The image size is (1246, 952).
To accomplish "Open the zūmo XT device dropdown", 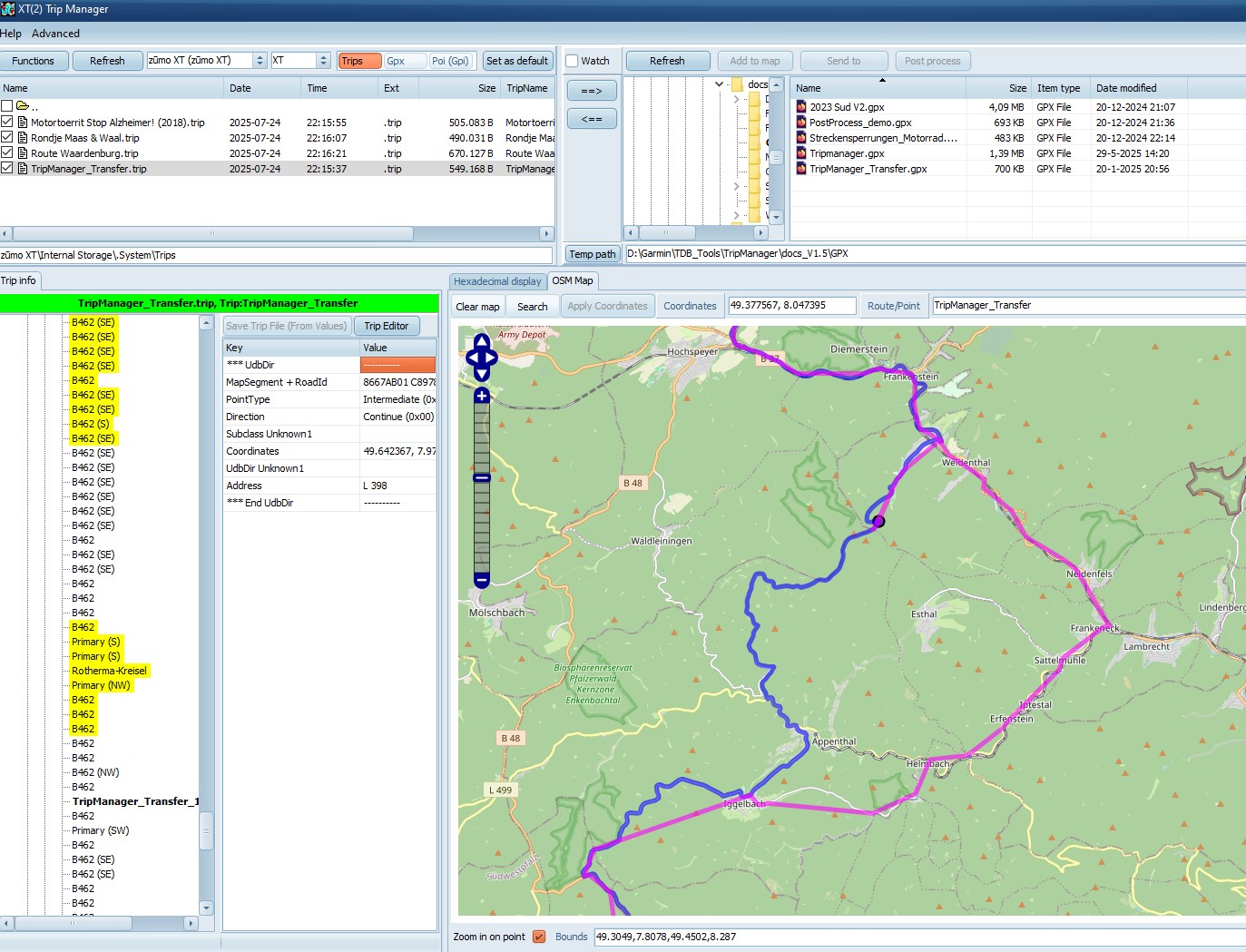I will pos(260,61).
